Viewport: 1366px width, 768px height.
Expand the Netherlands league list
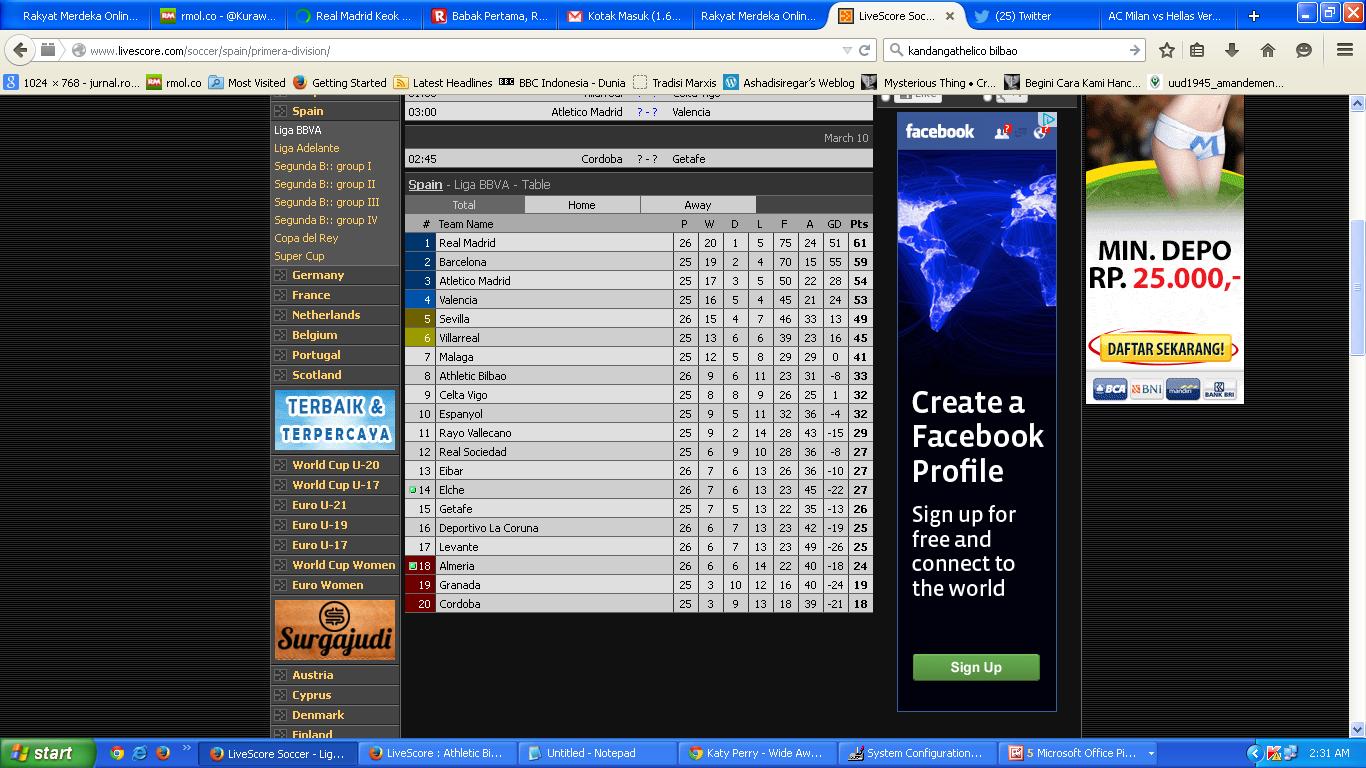(x=325, y=315)
